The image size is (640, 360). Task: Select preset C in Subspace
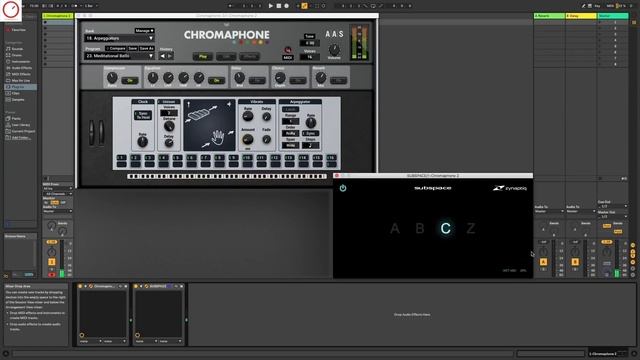445,228
